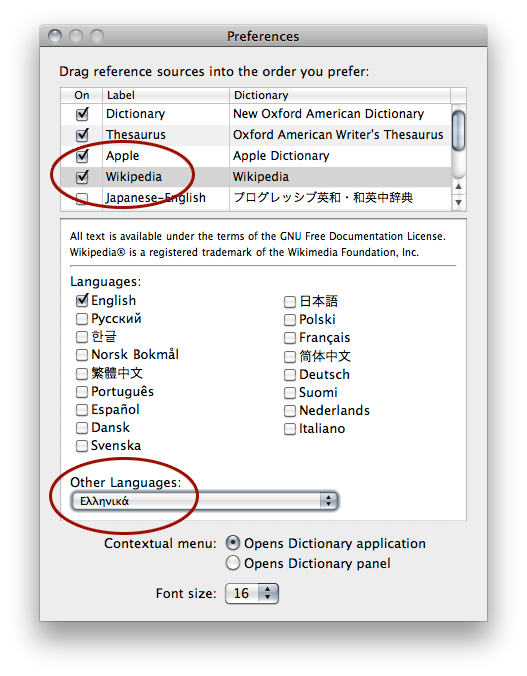Enable the Dansk language checkbox
This screenshot has height=676, width=527.
82,428
